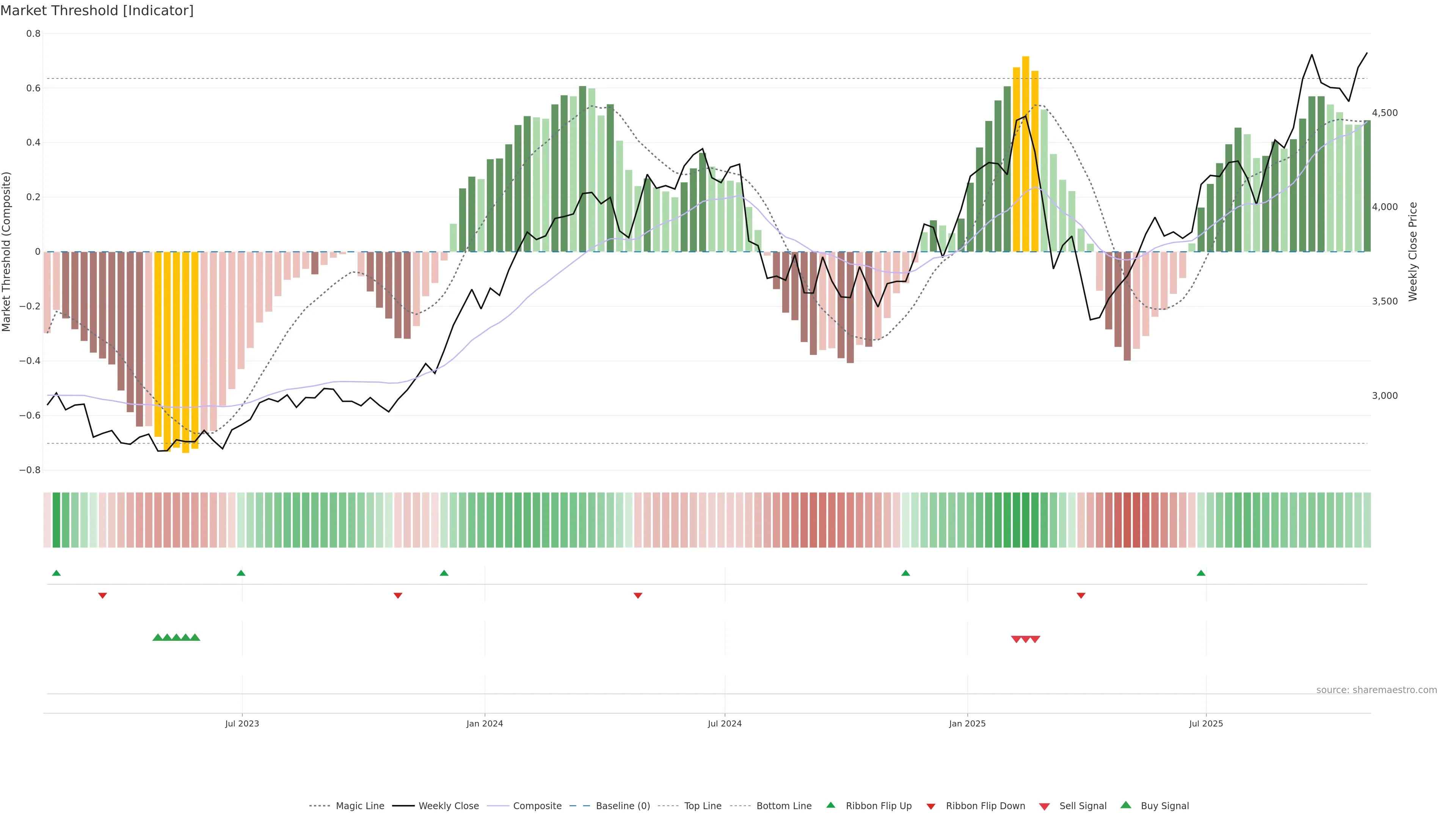This screenshot has width=1456, height=819.
Task: Click the leftmost green buy signal triangle
Action: pos(158,637)
